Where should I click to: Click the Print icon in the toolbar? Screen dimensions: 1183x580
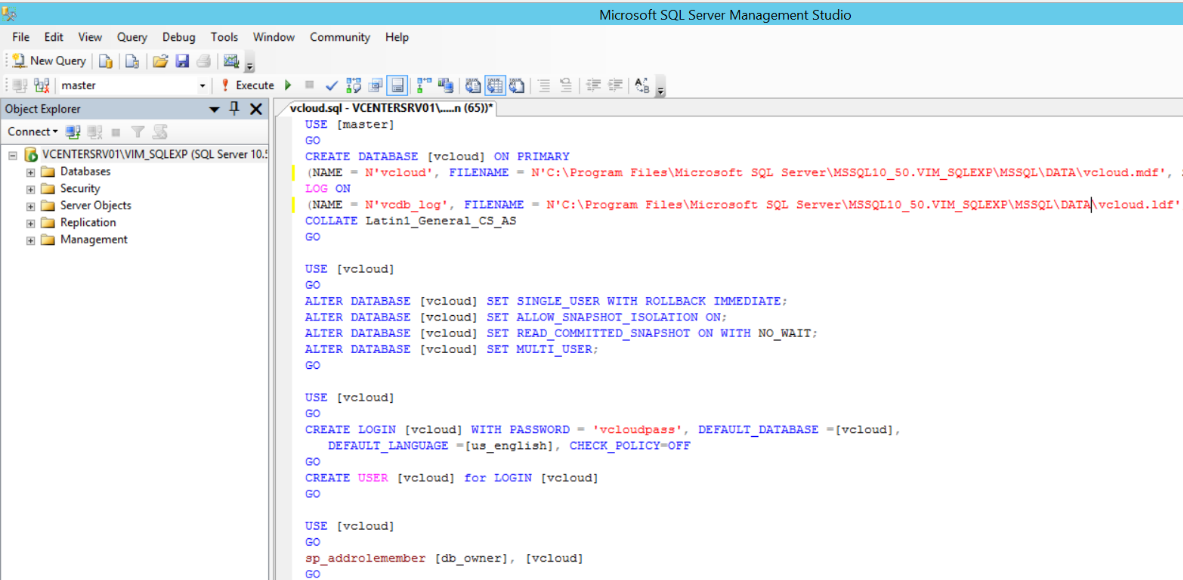204,61
